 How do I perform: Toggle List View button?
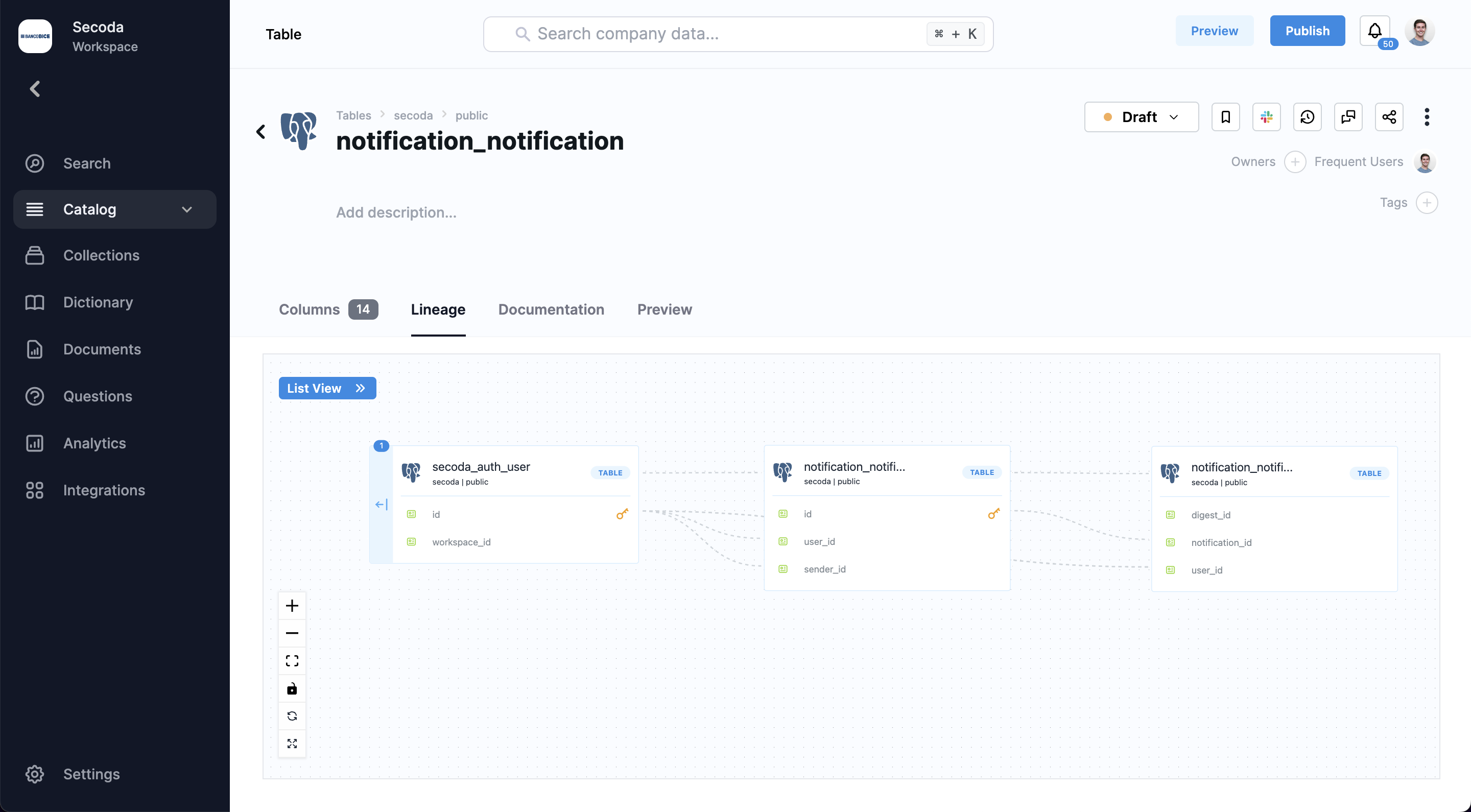(327, 388)
